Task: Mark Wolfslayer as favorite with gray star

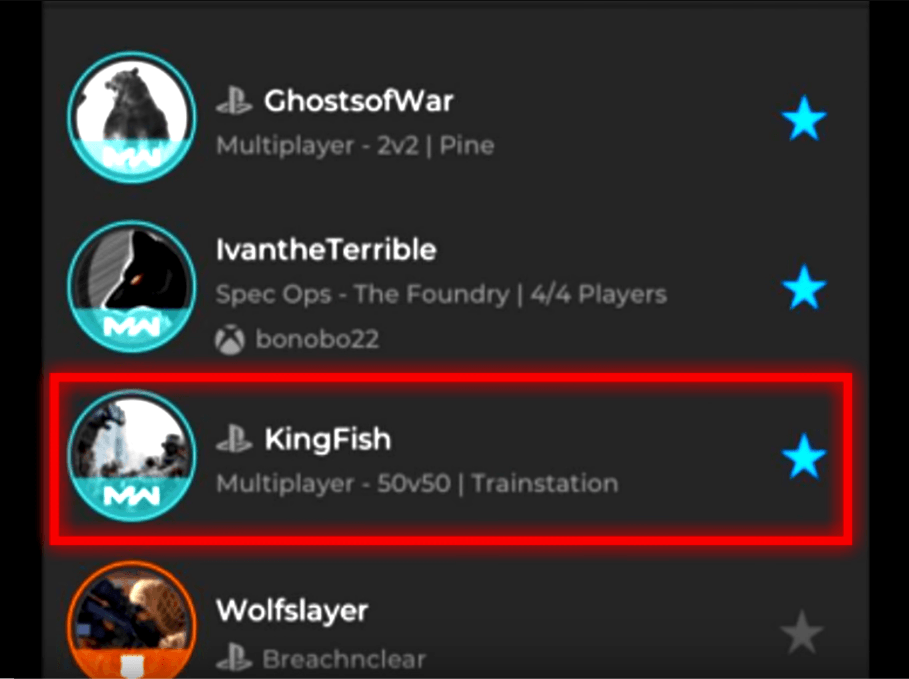Action: click(x=802, y=632)
